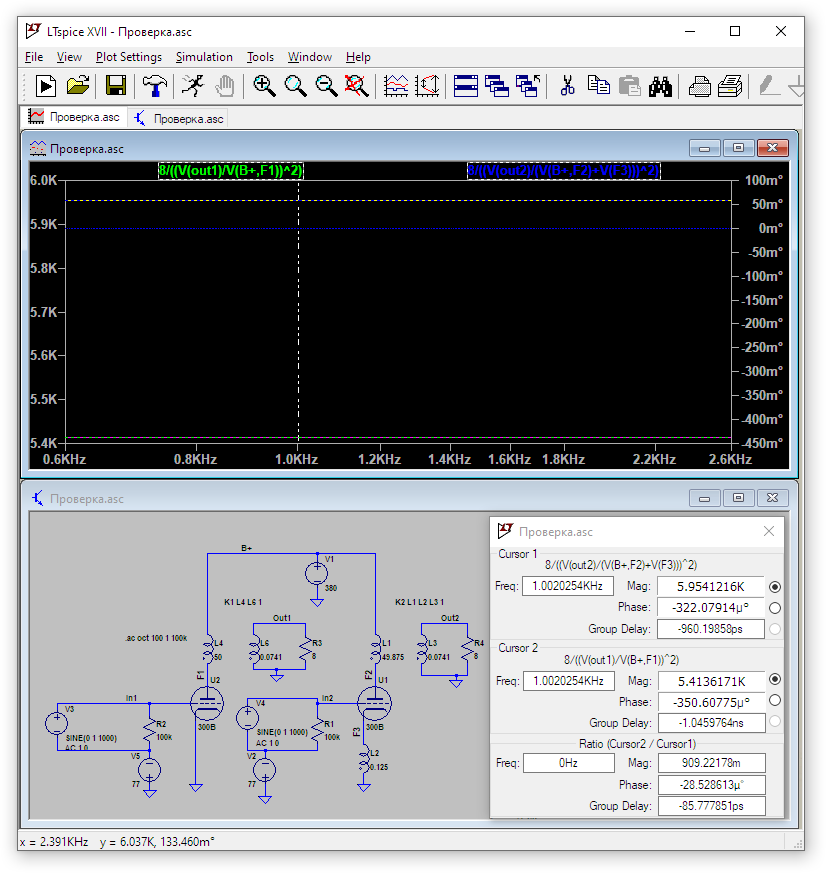The image size is (826, 873).
Task: Select the Cursor 1 Mag radio button
Action: 775,587
